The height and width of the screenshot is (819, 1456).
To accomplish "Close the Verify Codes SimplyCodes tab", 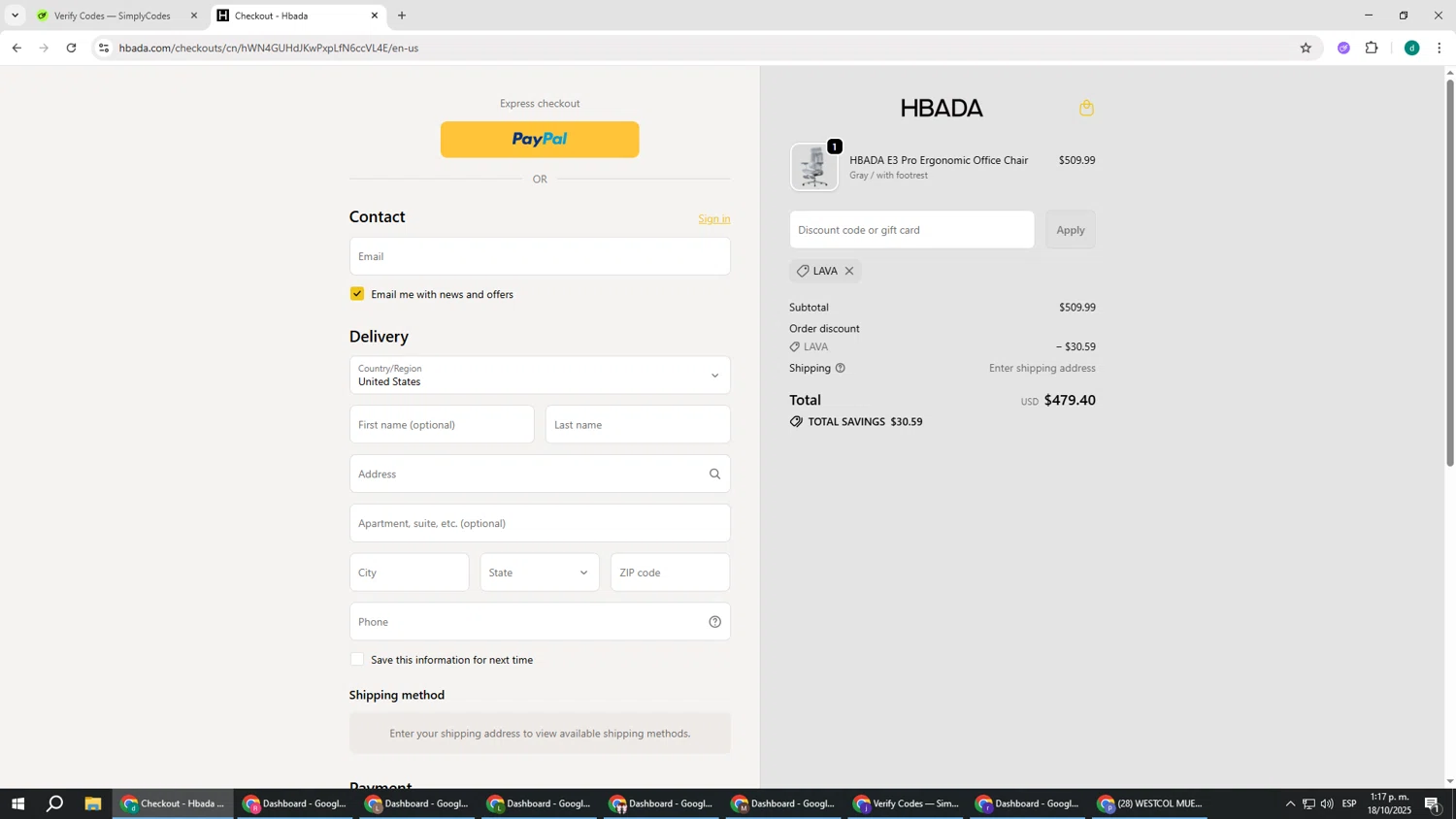I will [x=193, y=16].
